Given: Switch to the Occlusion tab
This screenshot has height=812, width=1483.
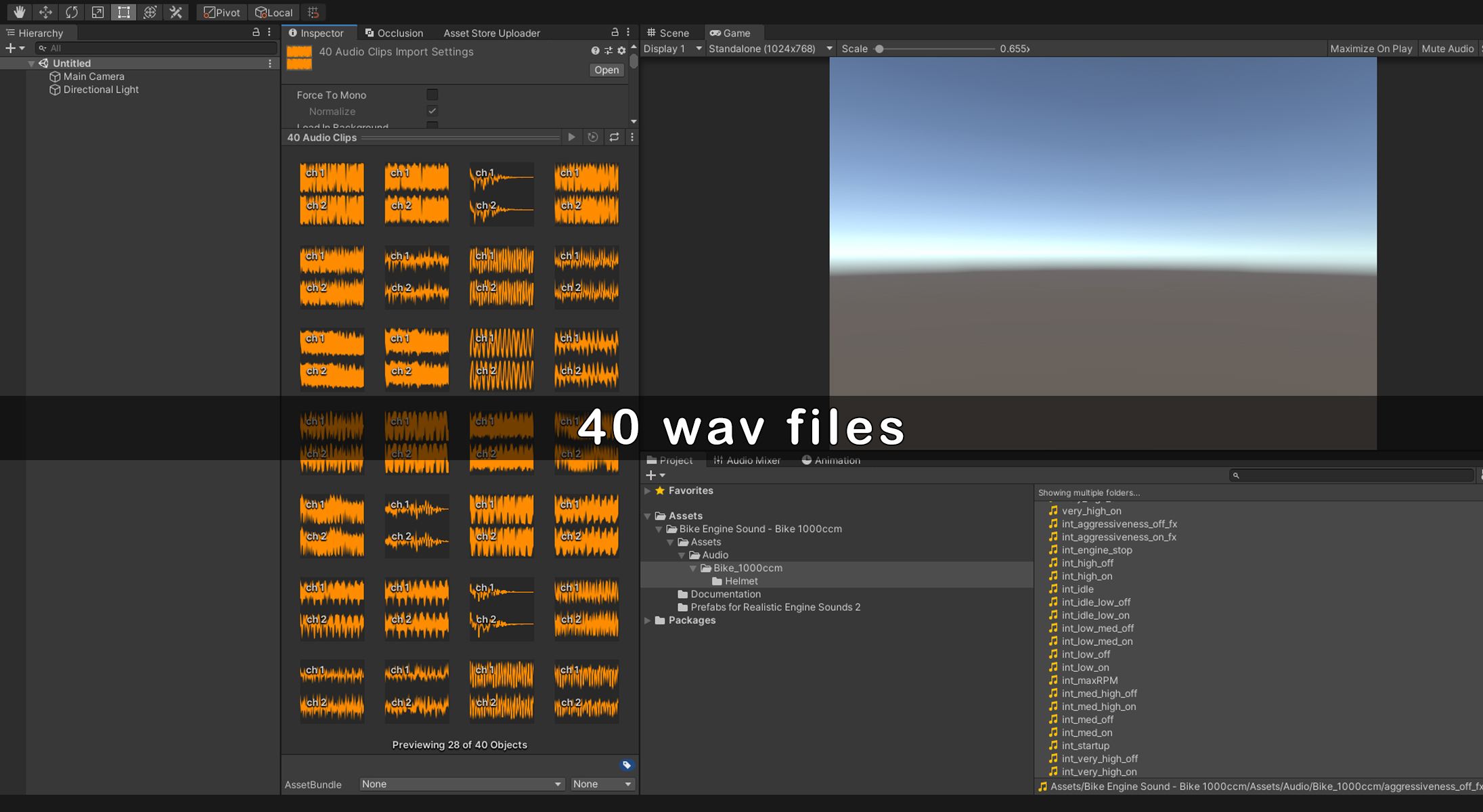Looking at the screenshot, I should pos(394,32).
